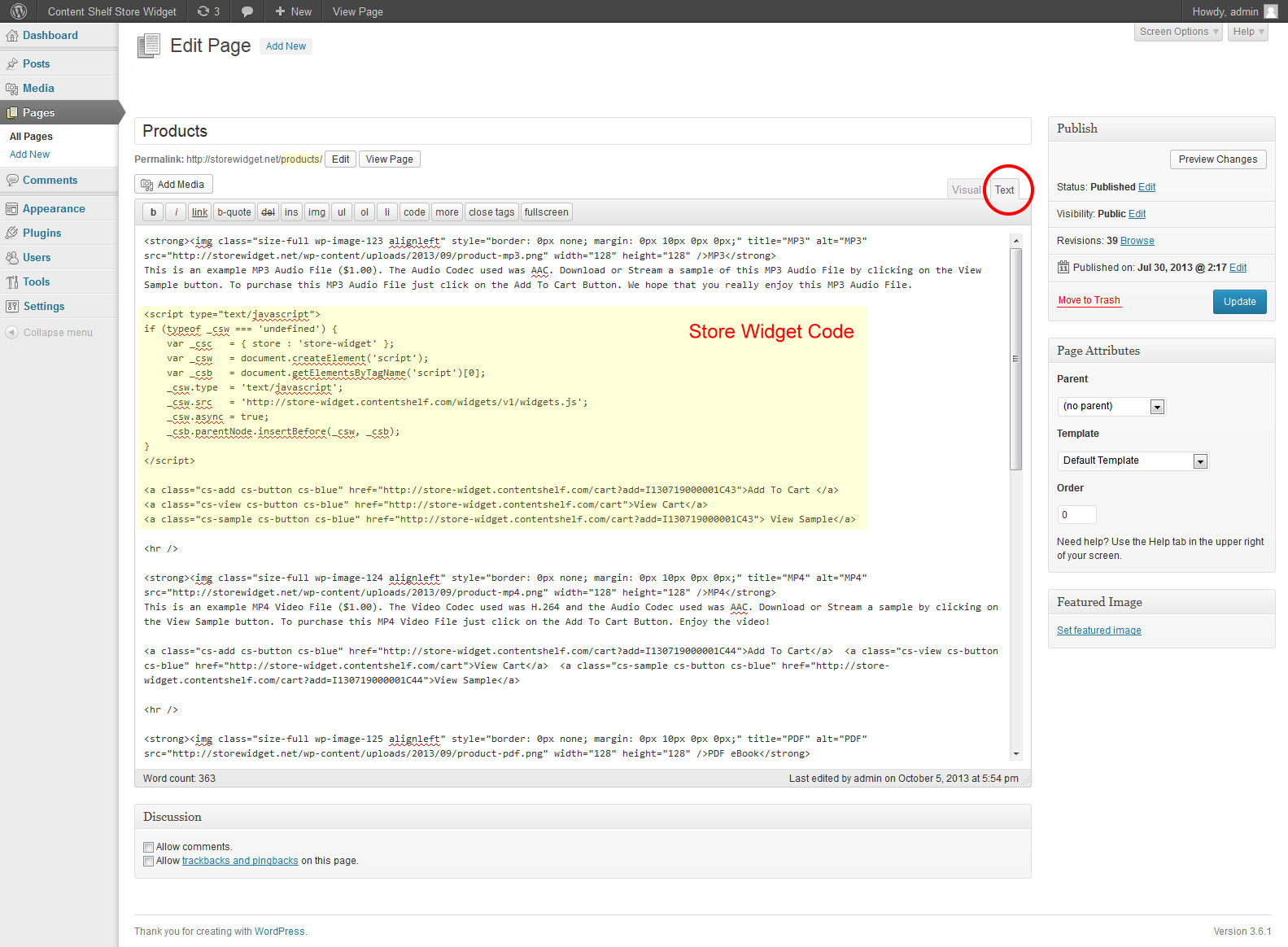Click the ul list quicktag
Image resolution: width=1288 pixels, height=947 pixels.
point(342,212)
